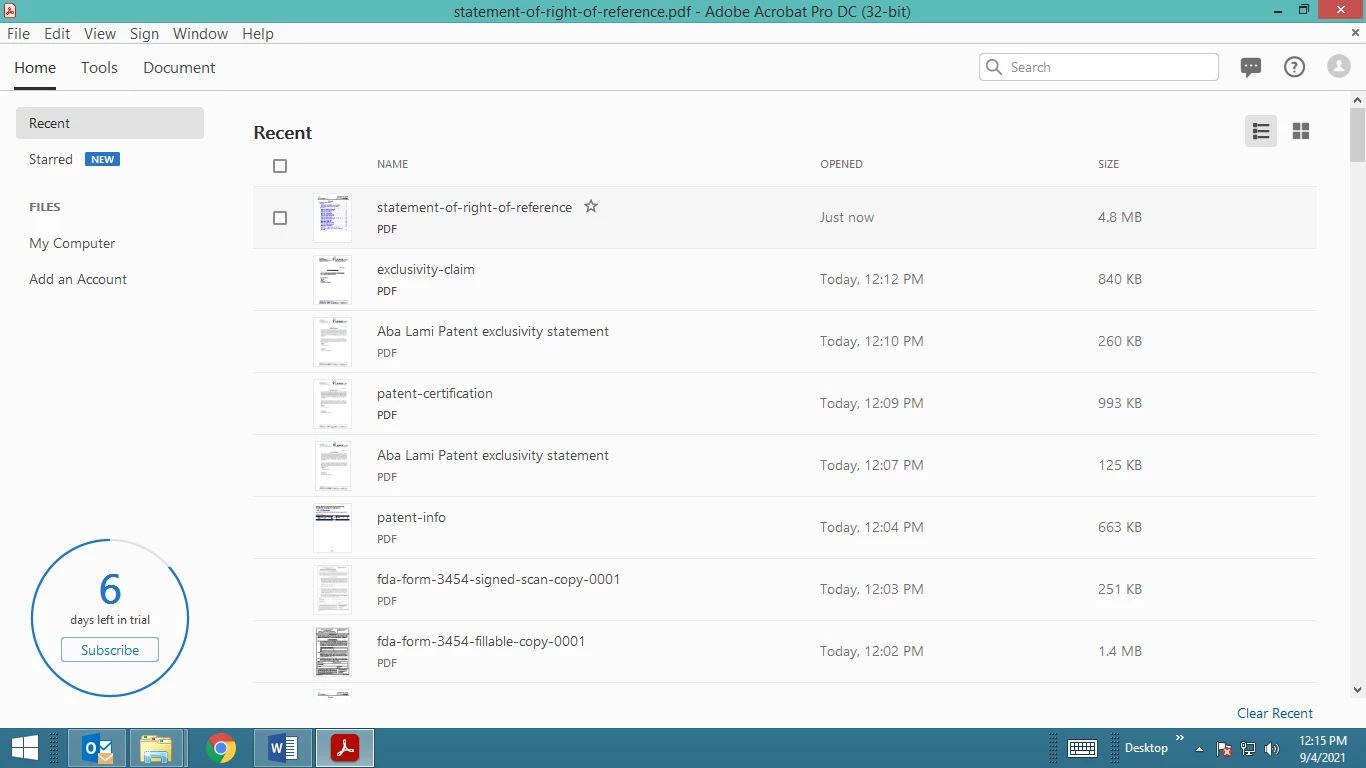Sort by SIZE column header

1108,164
